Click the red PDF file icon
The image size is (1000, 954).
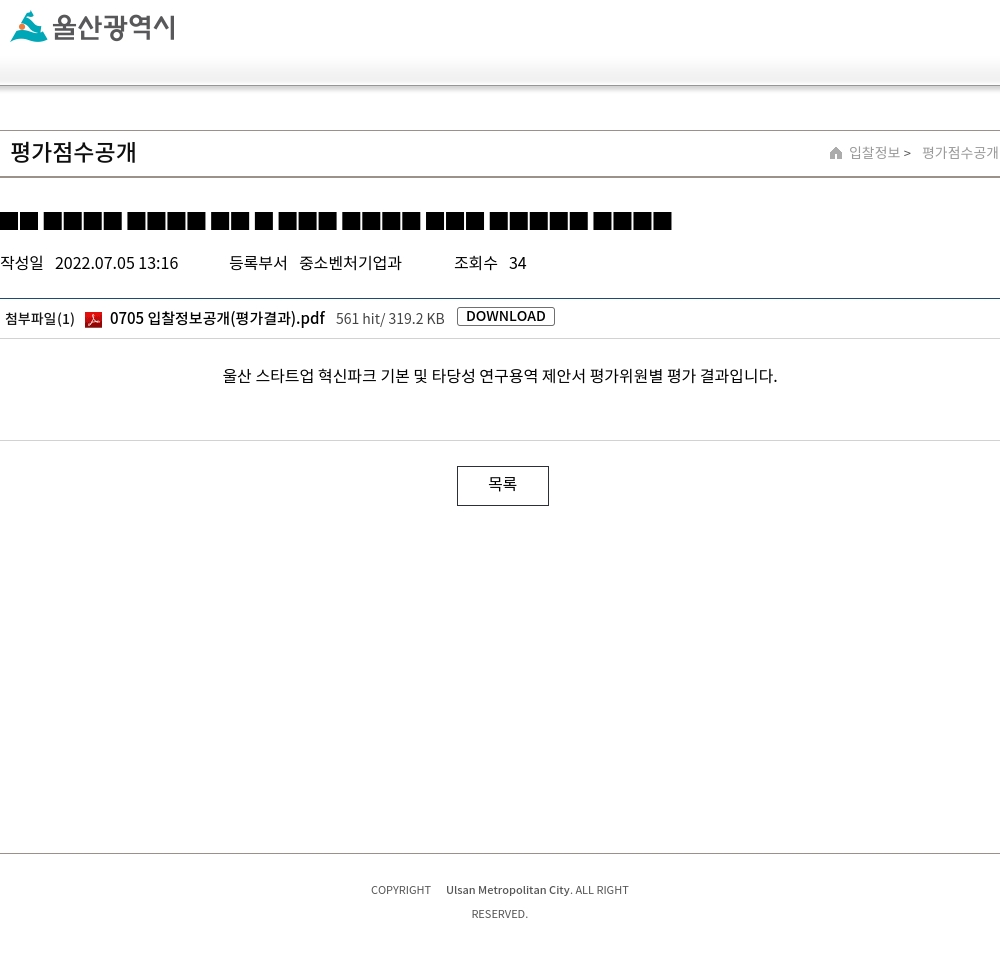tap(94, 319)
